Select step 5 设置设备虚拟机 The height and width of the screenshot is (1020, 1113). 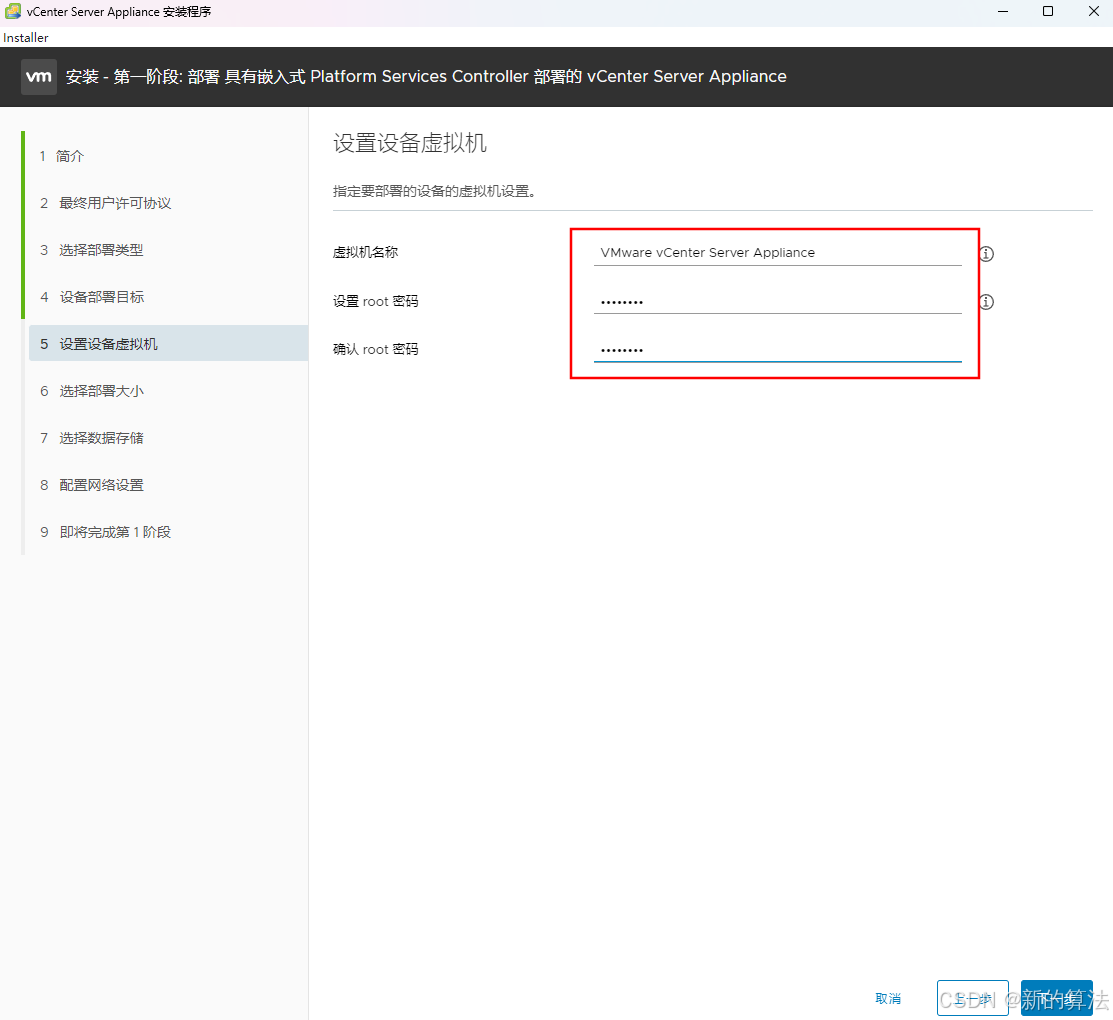168,344
